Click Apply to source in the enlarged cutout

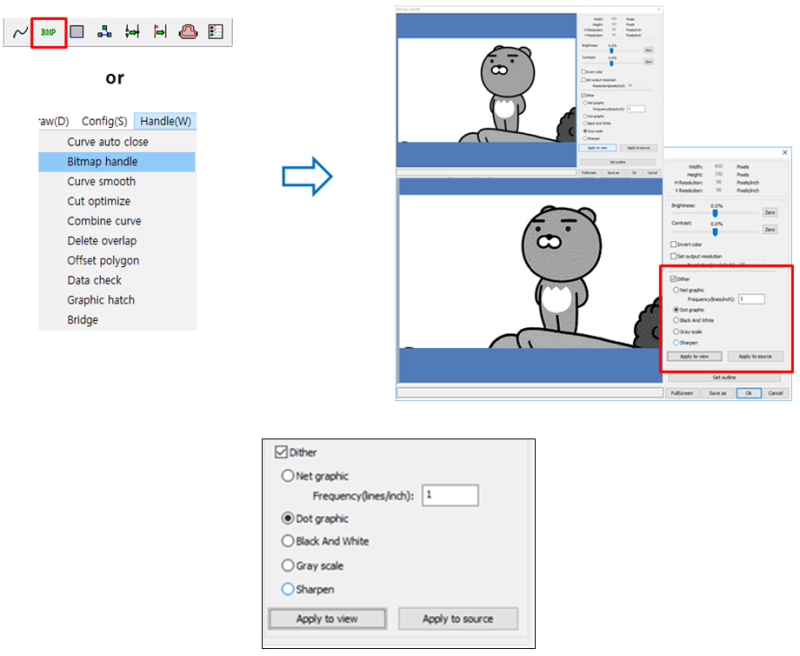click(x=458, y=619)
